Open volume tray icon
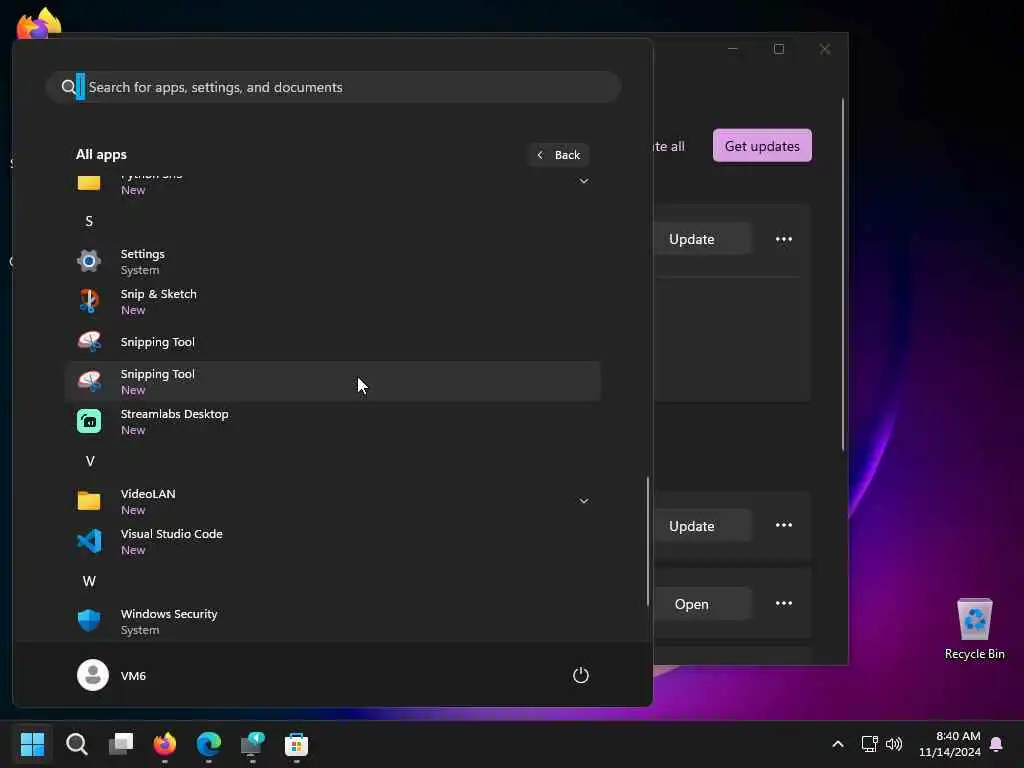 893,744
